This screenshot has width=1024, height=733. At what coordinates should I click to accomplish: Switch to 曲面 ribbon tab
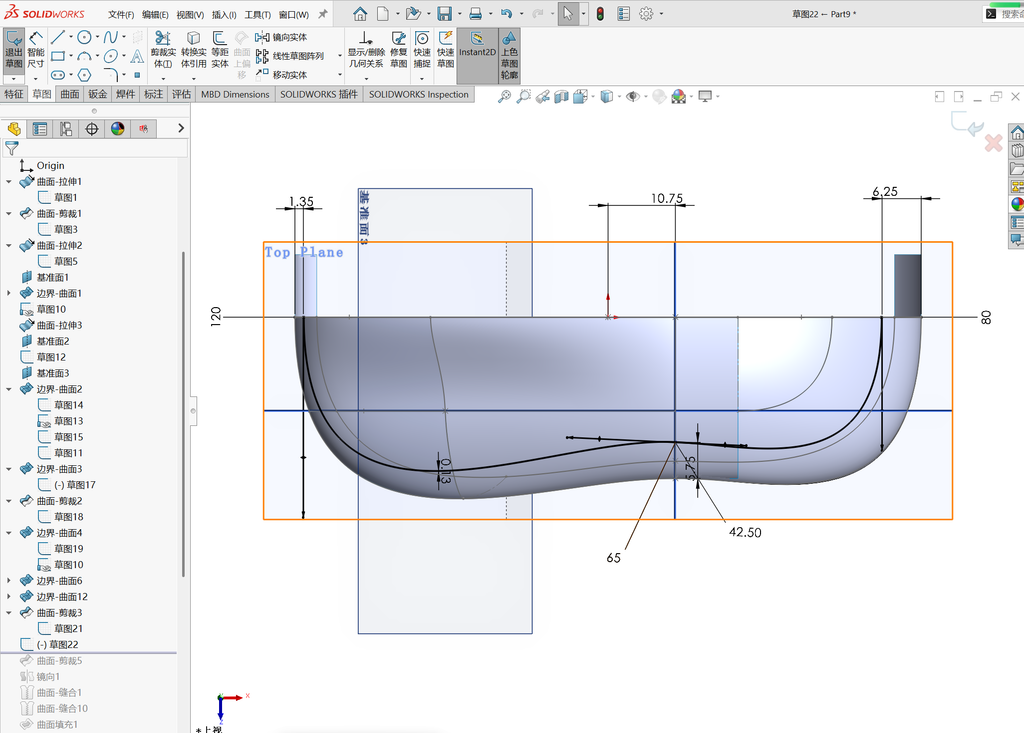(70, 94)
